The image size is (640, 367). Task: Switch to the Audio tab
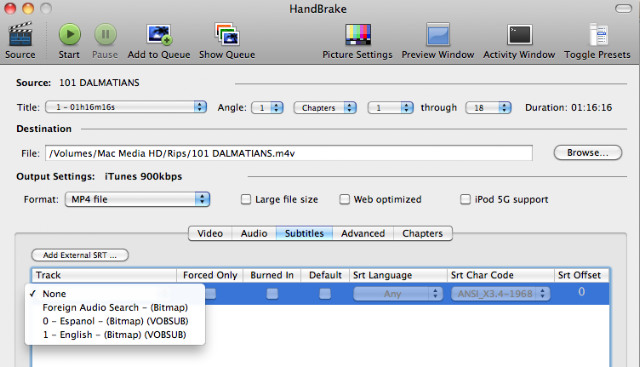coord(254,233)
